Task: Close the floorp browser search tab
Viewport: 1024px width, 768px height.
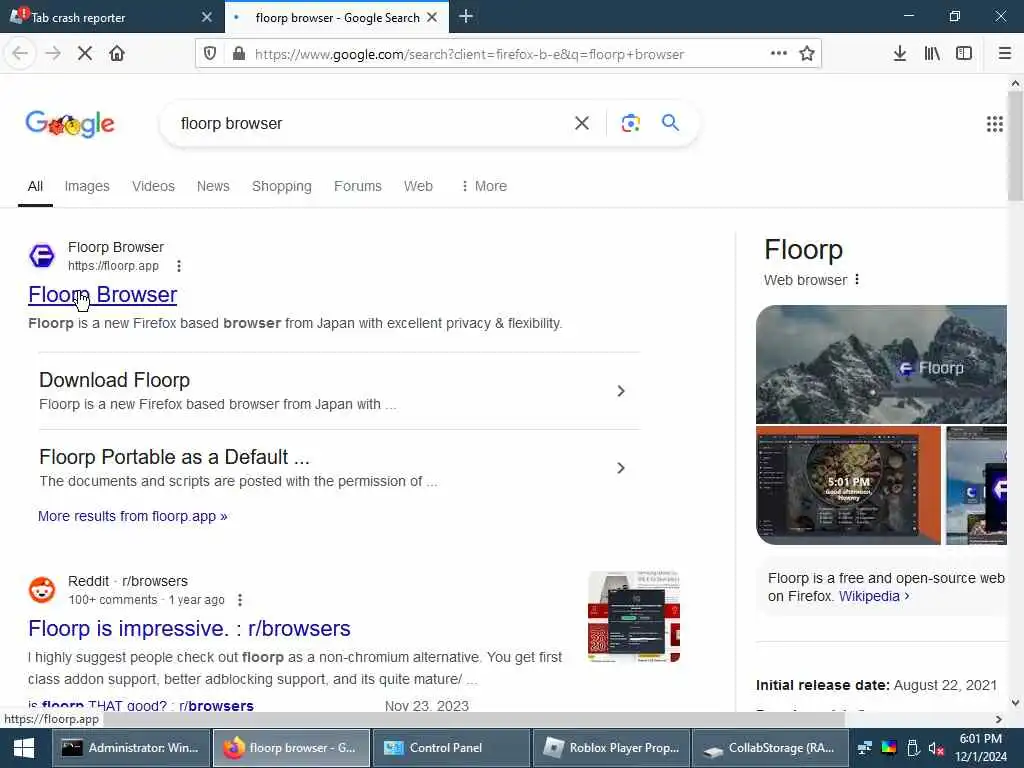Action: pos(432,18)
